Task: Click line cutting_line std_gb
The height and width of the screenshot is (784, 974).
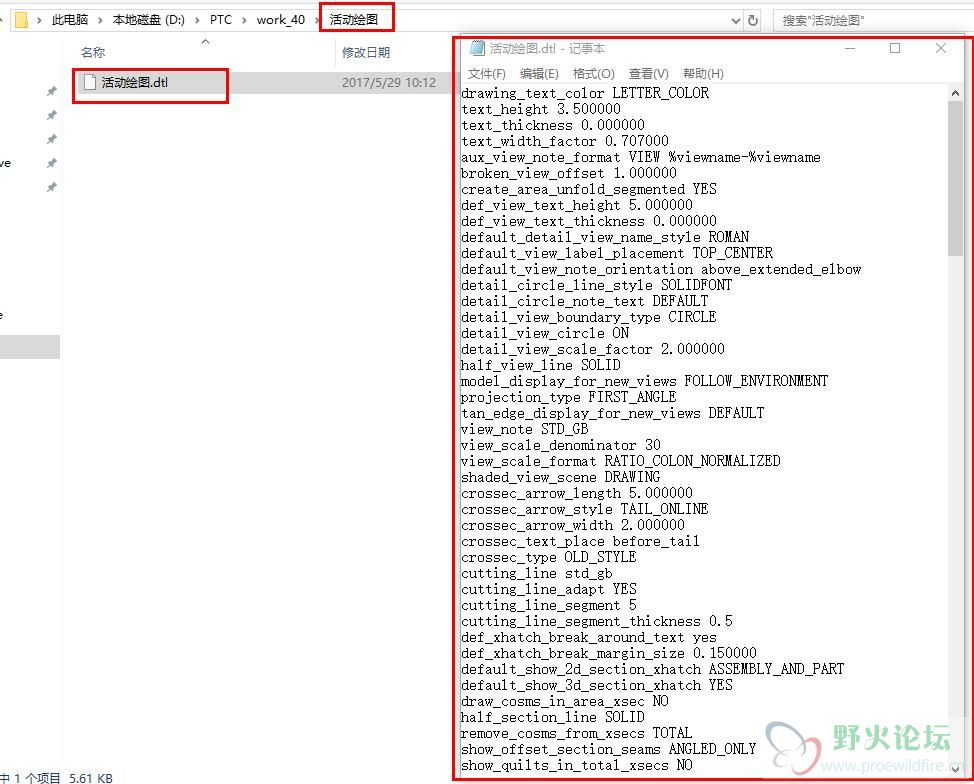Action: 537,573
